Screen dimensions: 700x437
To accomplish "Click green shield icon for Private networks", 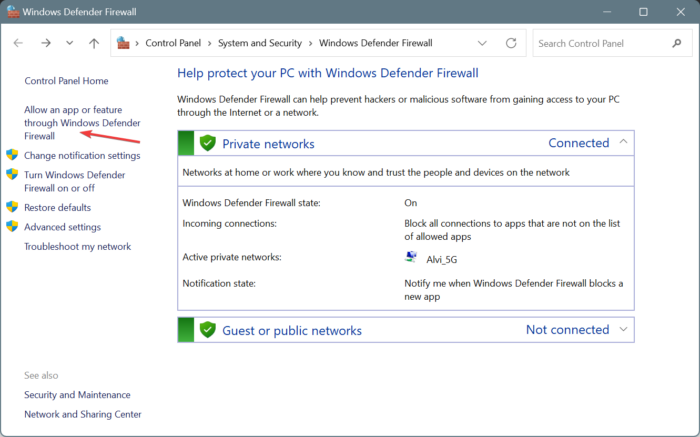I will [208, 143].
